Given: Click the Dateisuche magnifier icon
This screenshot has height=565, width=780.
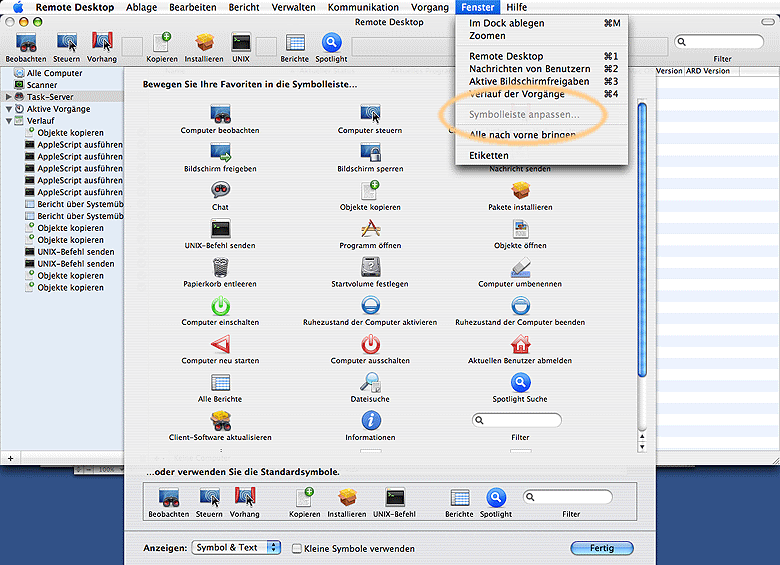Looking at the screenshot, I should (370, 382).
